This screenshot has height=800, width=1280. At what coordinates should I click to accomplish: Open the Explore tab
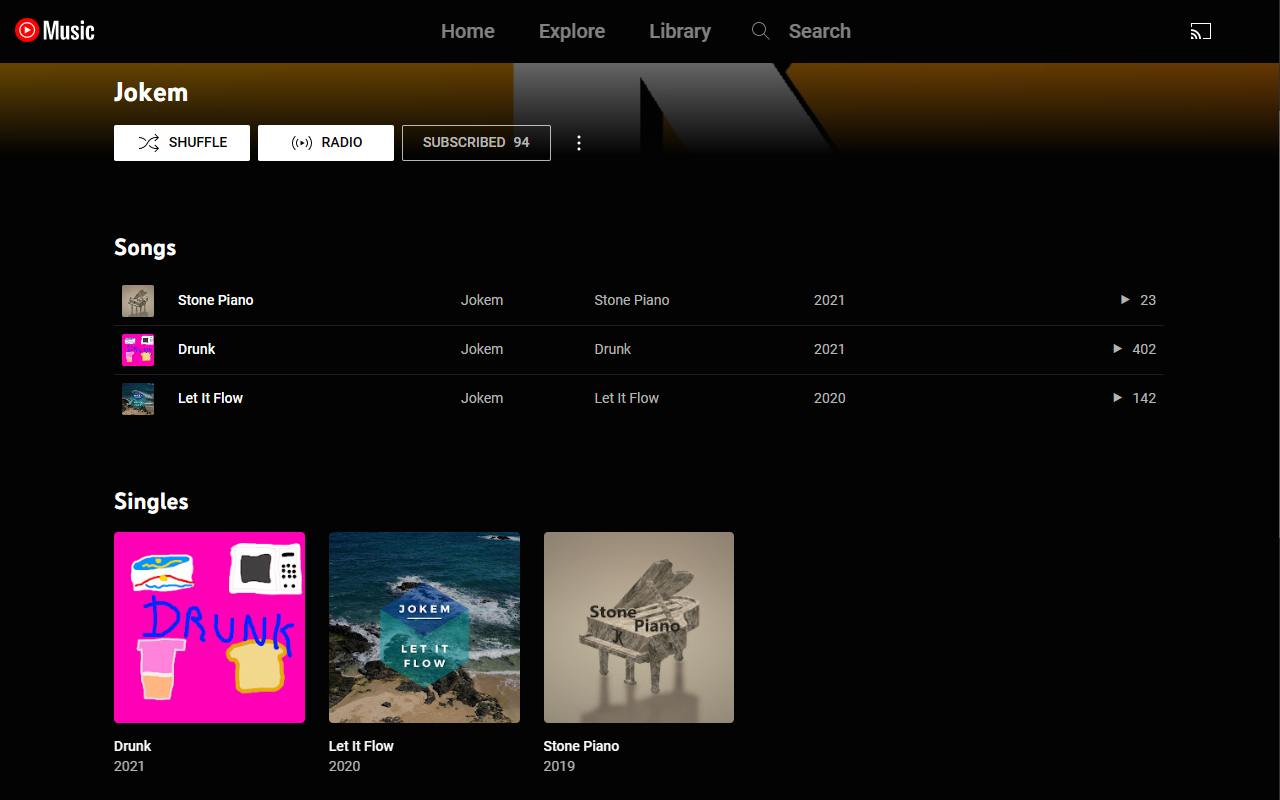pos(572,31)
